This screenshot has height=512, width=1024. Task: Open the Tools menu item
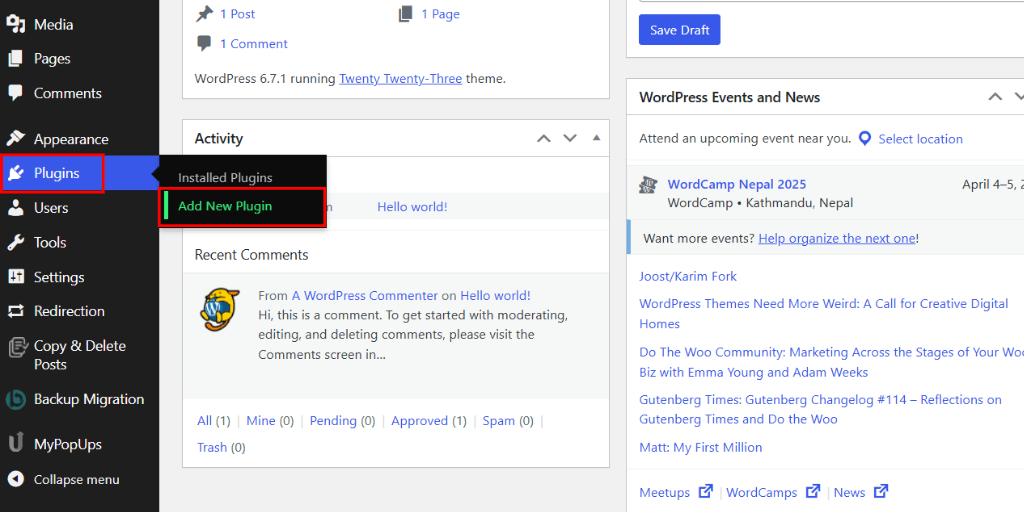click(x=50, y=242)
